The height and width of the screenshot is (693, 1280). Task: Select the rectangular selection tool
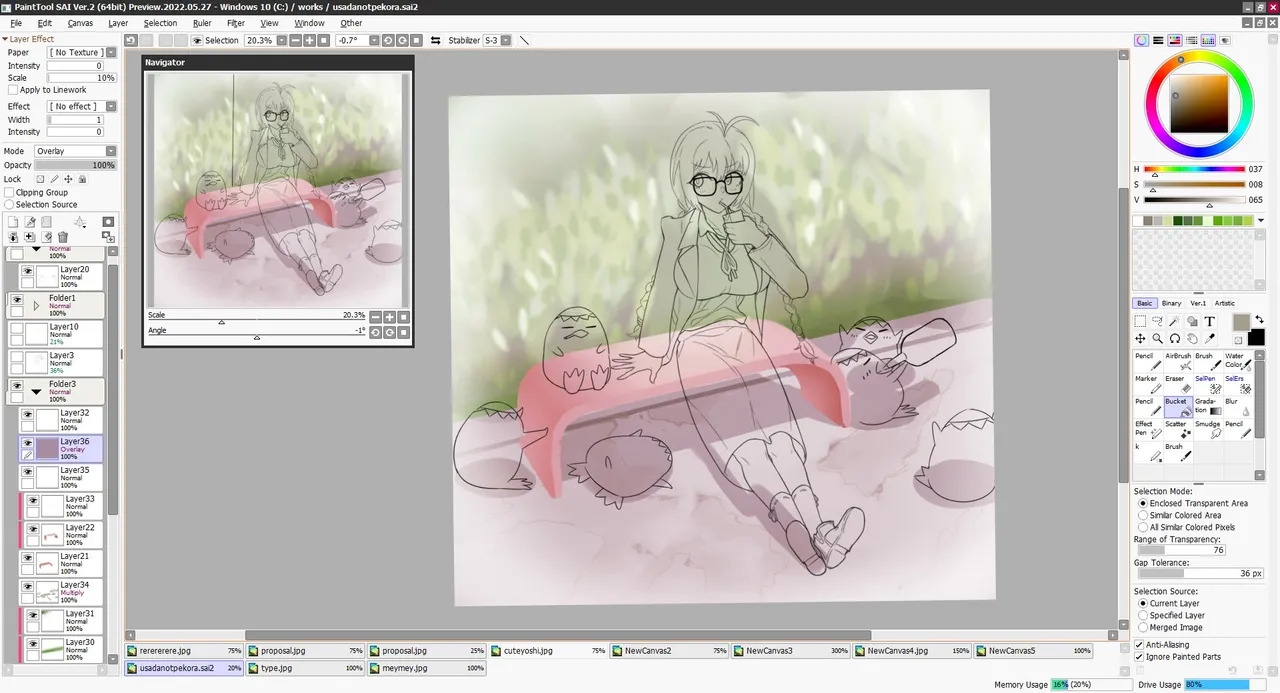(x=1140, y=322)
